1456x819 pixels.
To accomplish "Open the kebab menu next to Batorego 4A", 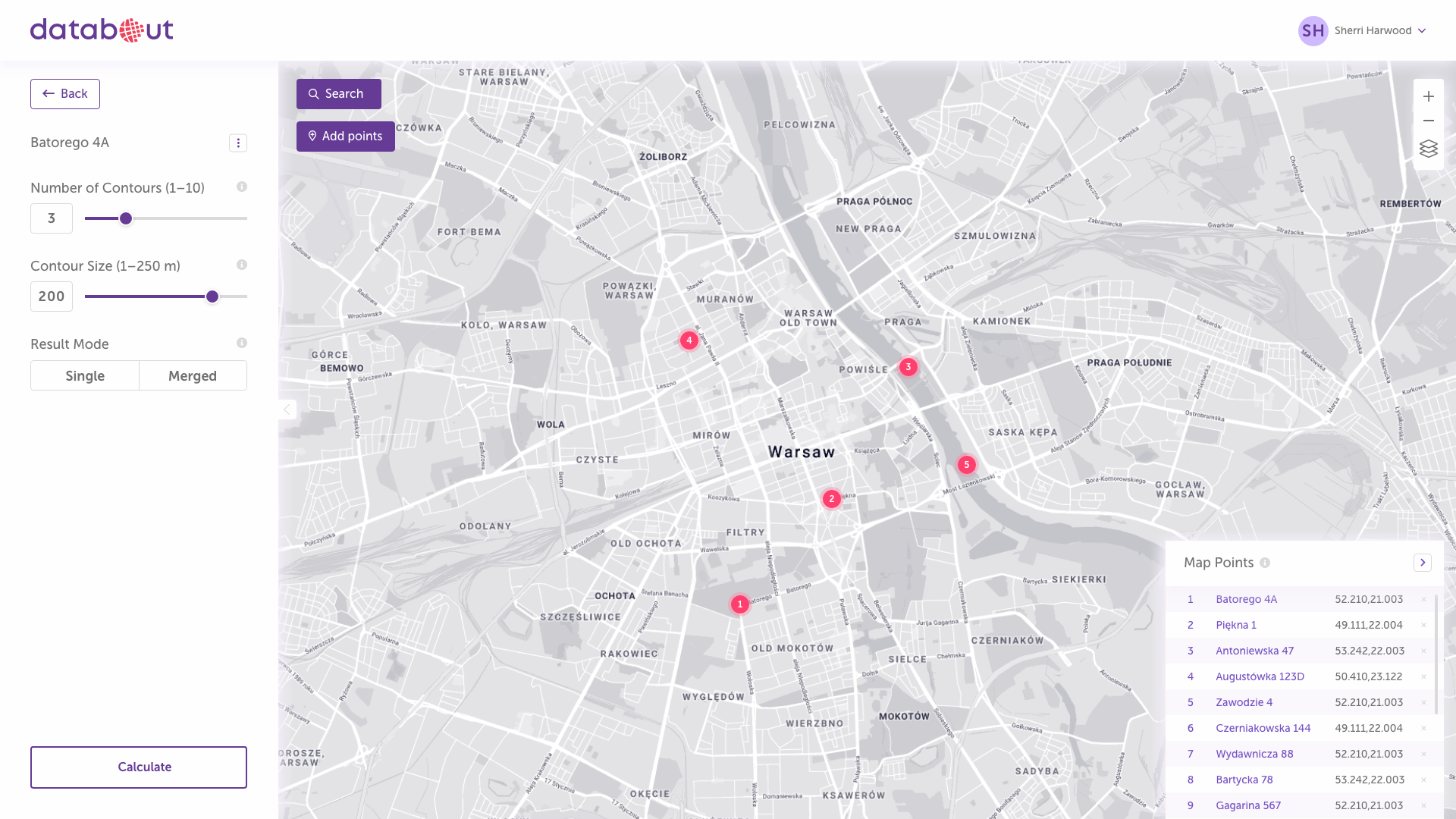I will coord(238,143).
